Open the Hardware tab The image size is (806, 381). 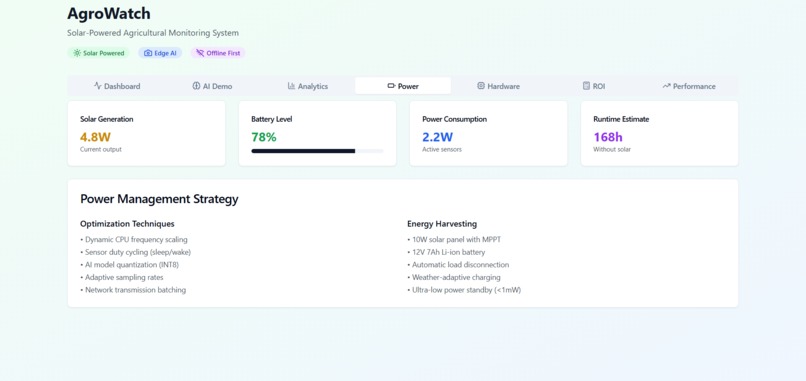tap(498, 86)
